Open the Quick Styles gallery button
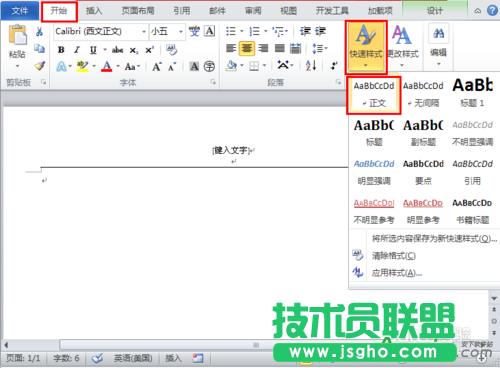This screenshot has height=368, width=500. (x=366, y=47)
